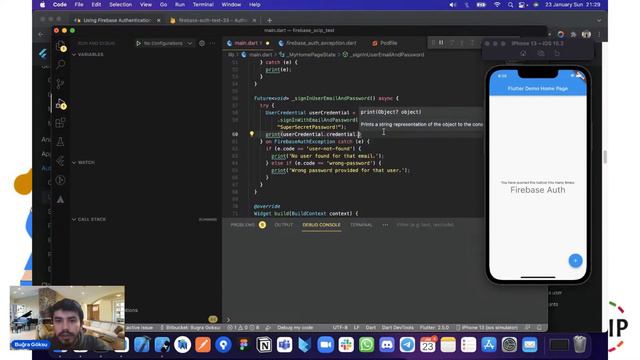Open the Problems panel tab
Screen dimensions: 640x360
[x=248, y=225]
